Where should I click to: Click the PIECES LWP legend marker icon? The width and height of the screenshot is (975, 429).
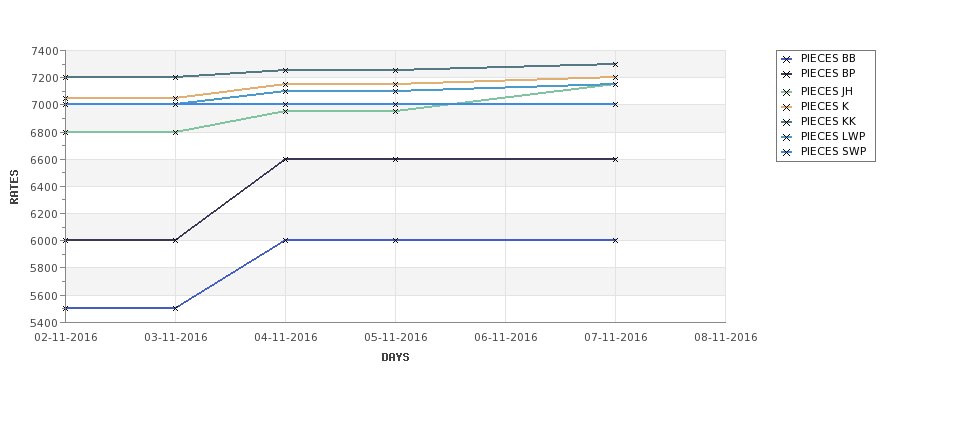[x=787, y=137]
